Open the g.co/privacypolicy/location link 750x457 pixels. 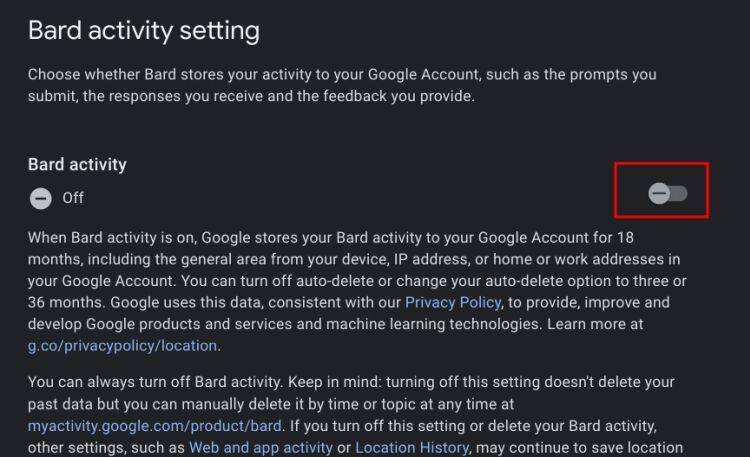(x=122, y=346)
